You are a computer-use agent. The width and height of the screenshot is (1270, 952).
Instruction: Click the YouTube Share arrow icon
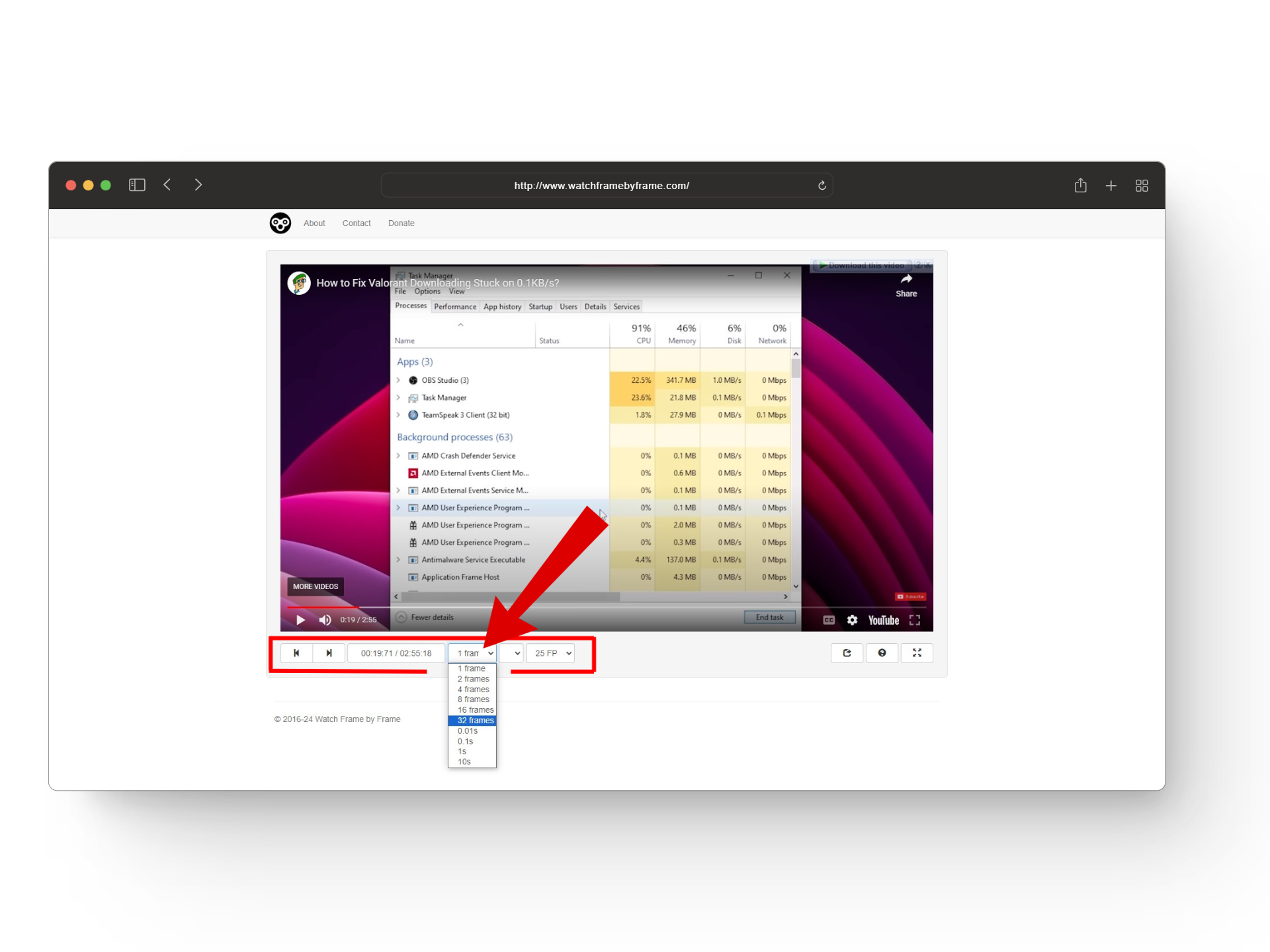point(906,280)
